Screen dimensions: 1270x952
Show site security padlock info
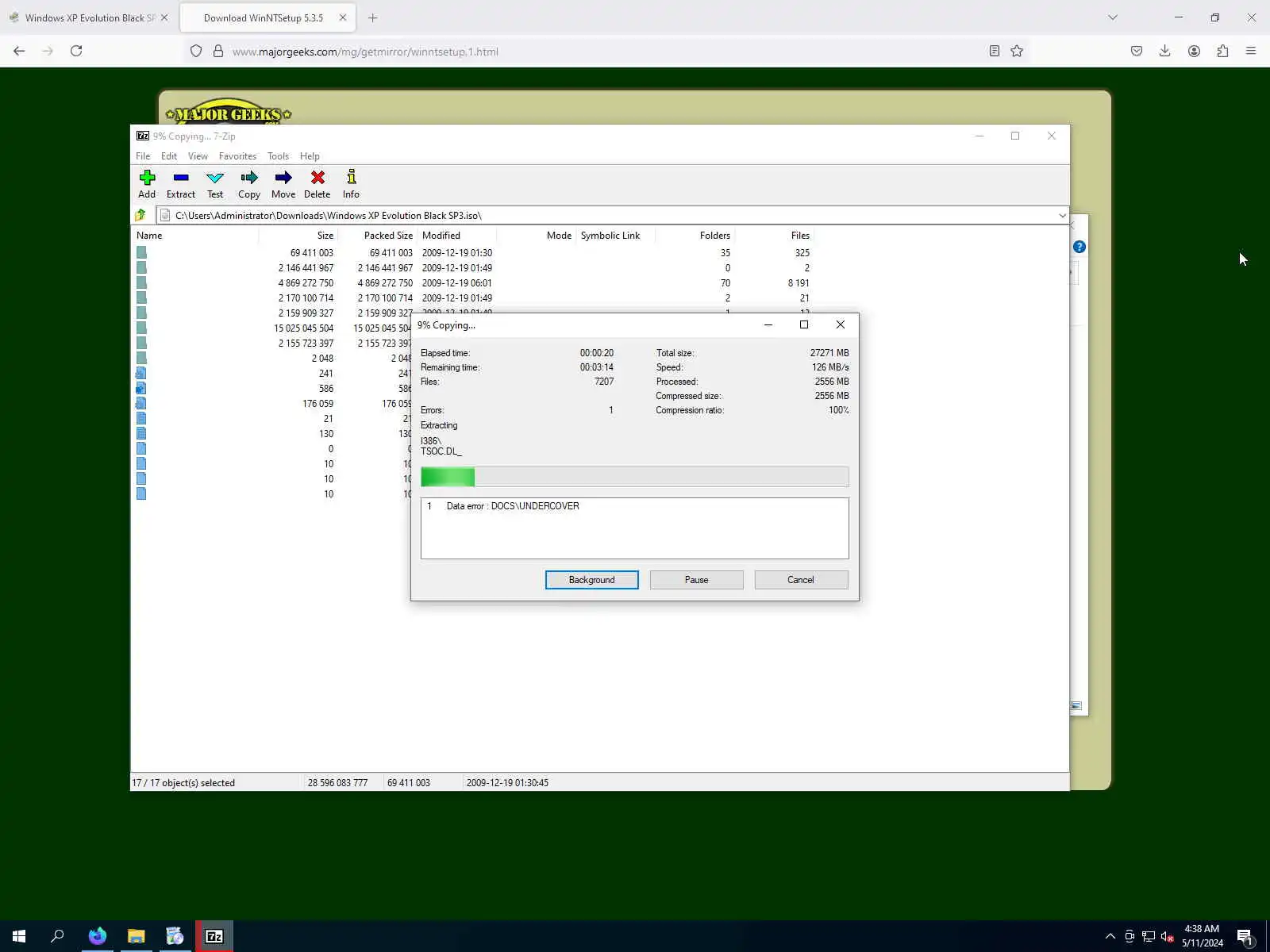[x=218, y=52]
